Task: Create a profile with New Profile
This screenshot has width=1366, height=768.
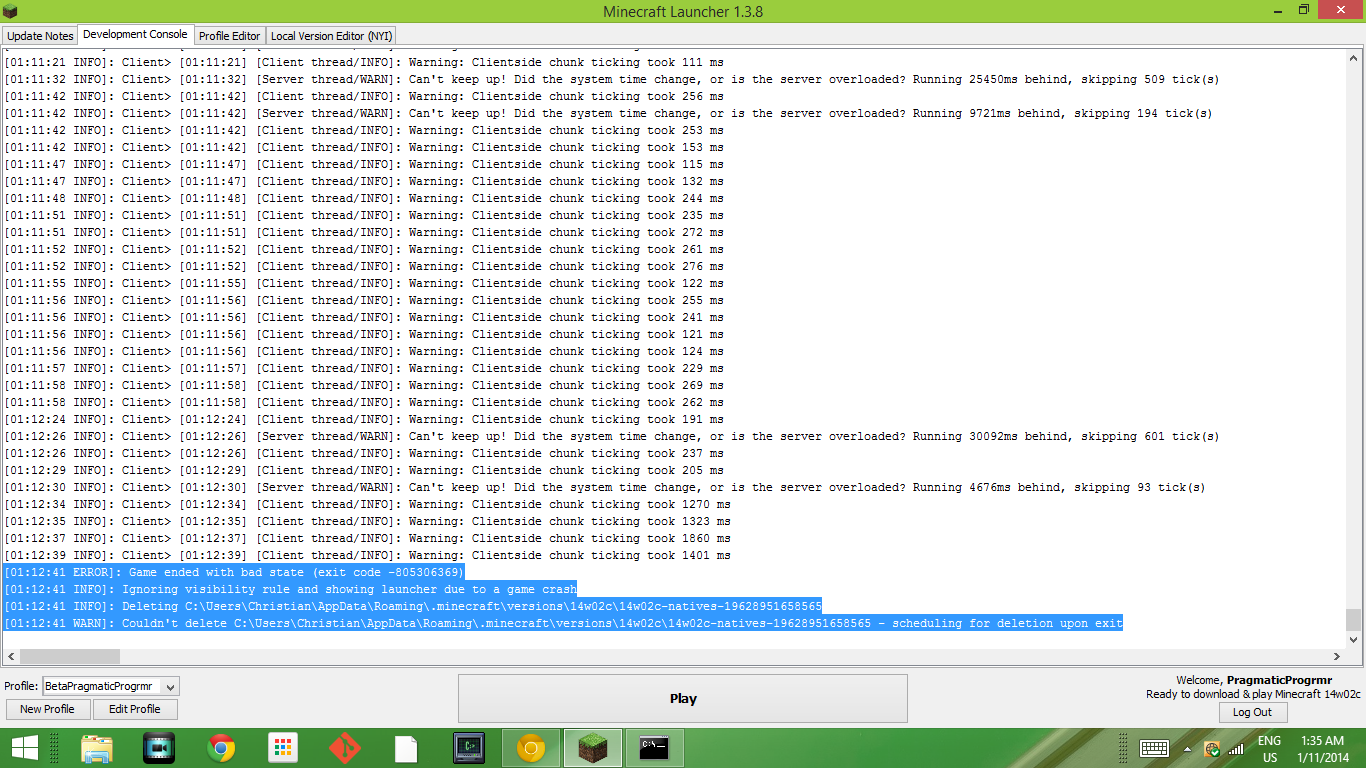Action: pos(47,709)
